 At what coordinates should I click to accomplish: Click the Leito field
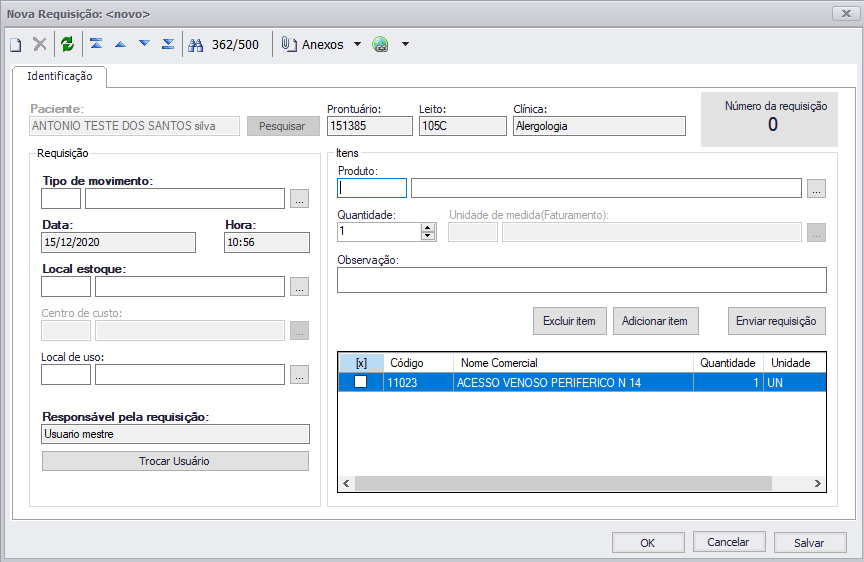(x=462, y=126)
